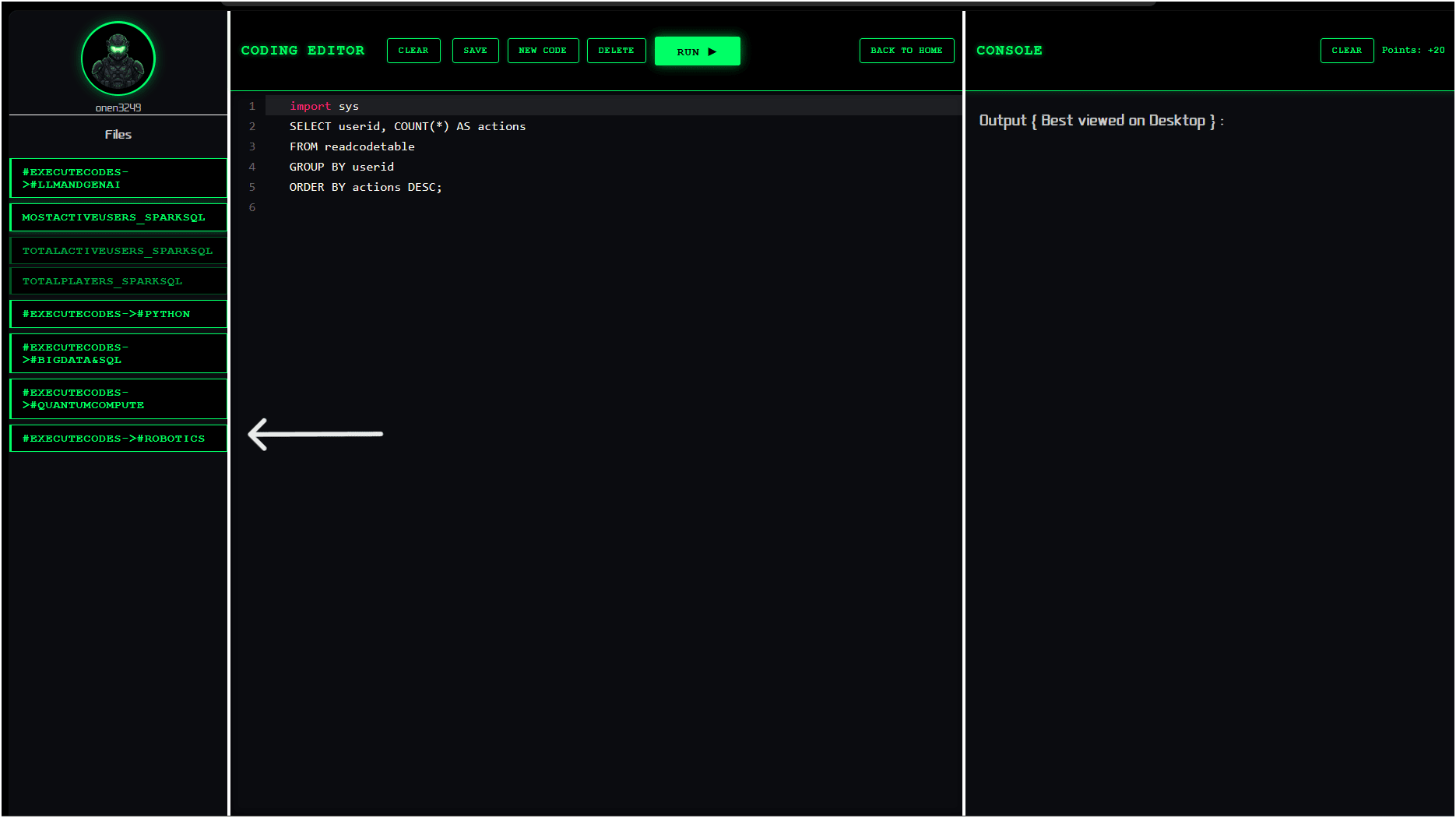The image size is (1456, 818).
Task: Expand the #EXECUTECODES->#QUANTUMCOMPUTE folder
Action: [x=118, y=399]
